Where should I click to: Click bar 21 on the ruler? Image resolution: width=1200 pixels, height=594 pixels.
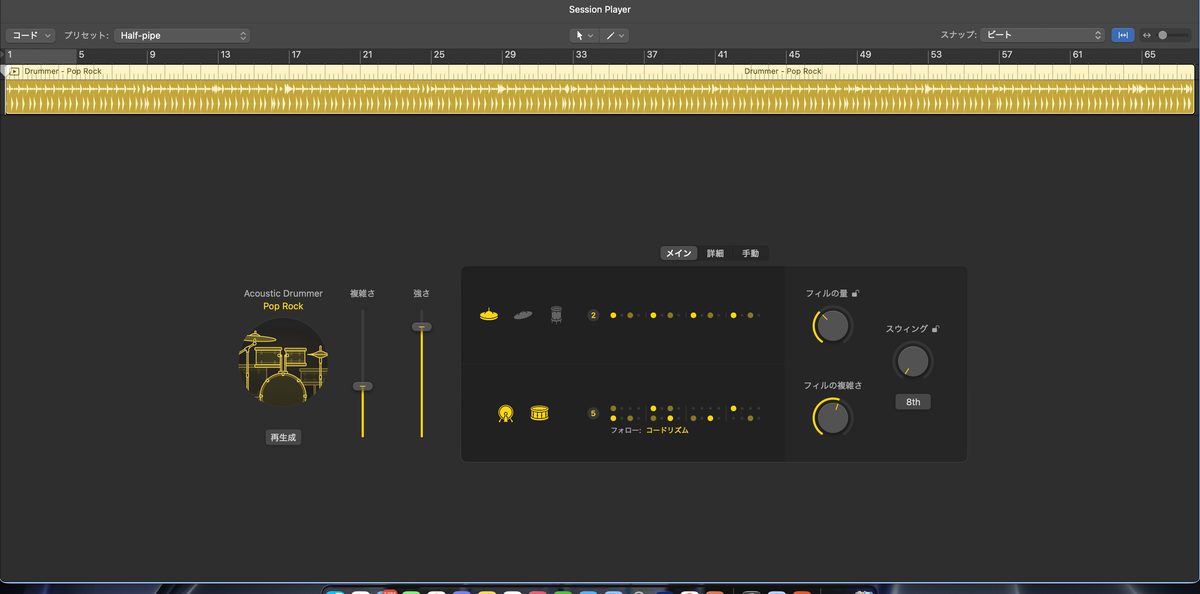367,54
